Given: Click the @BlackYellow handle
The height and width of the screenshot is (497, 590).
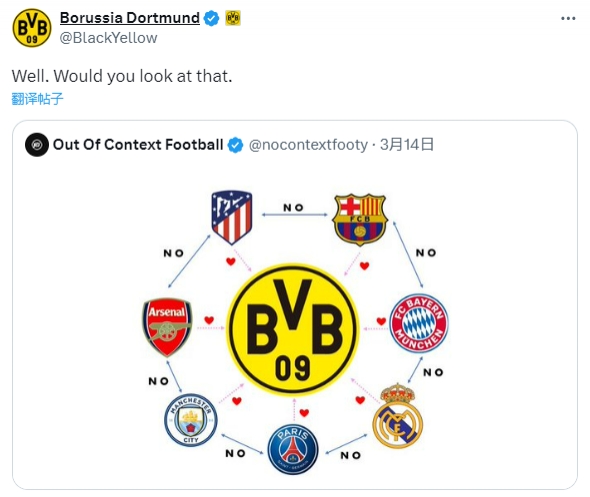Looking at the screenshot, I should point(108,38).
